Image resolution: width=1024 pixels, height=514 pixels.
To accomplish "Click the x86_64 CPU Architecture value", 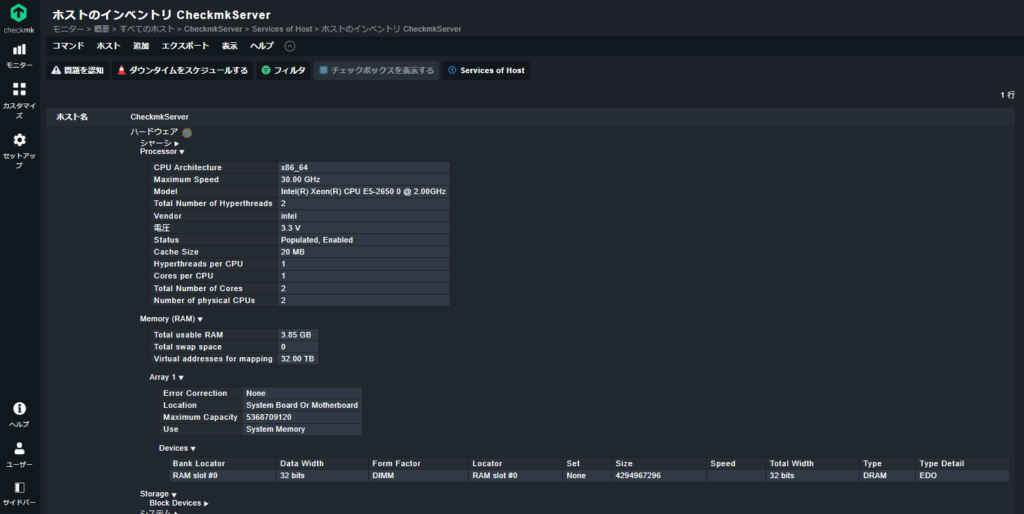I will [294, 168].
